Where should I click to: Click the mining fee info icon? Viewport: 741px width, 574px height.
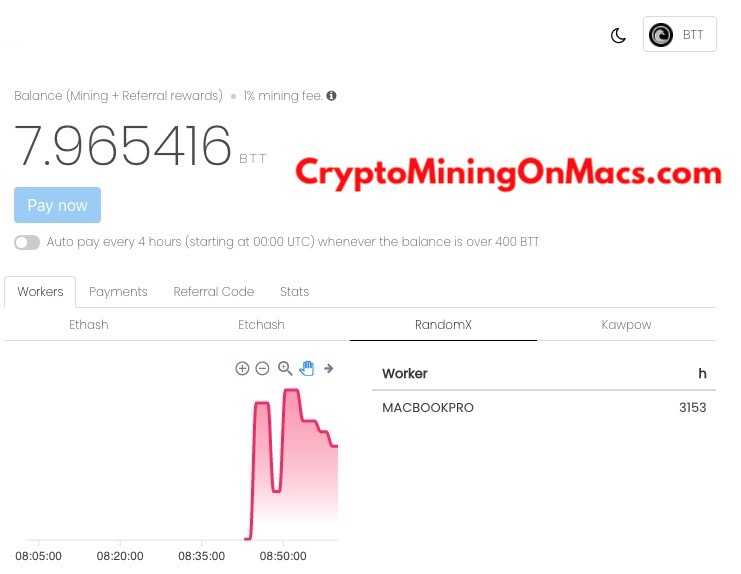pyautogui.click(x=331, y=96)
